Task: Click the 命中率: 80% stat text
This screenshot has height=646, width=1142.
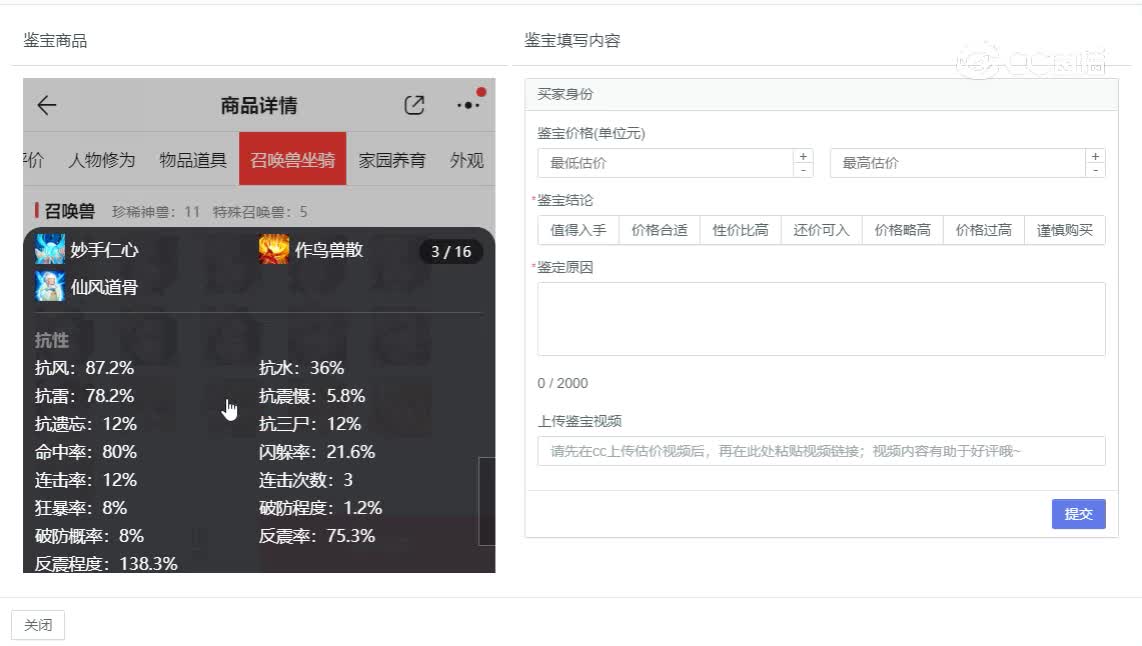Action: point(86,452)
